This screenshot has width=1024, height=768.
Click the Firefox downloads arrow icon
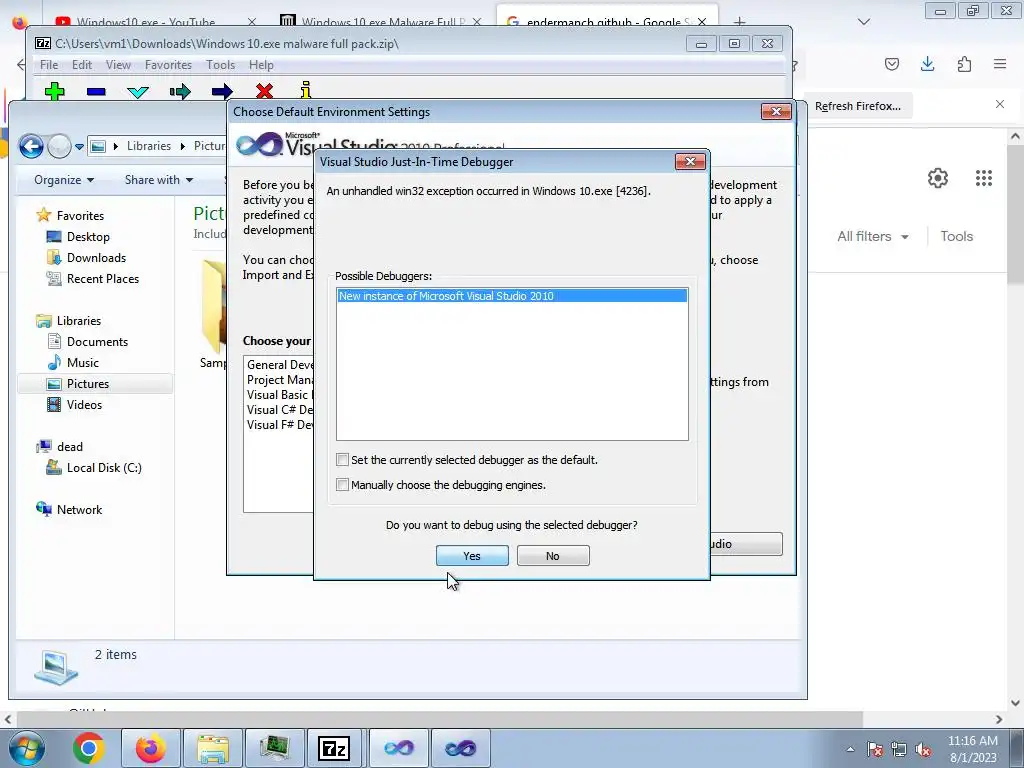click(x=927, y=64)
